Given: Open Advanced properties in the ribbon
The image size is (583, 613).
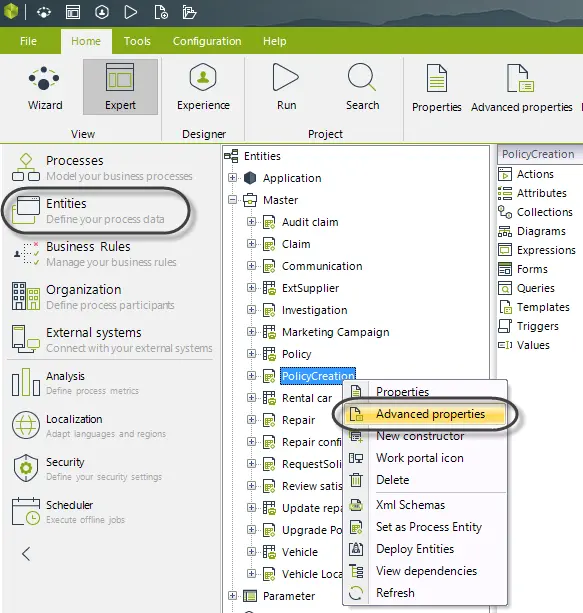Looking at the screenshot, I should 521,88.
